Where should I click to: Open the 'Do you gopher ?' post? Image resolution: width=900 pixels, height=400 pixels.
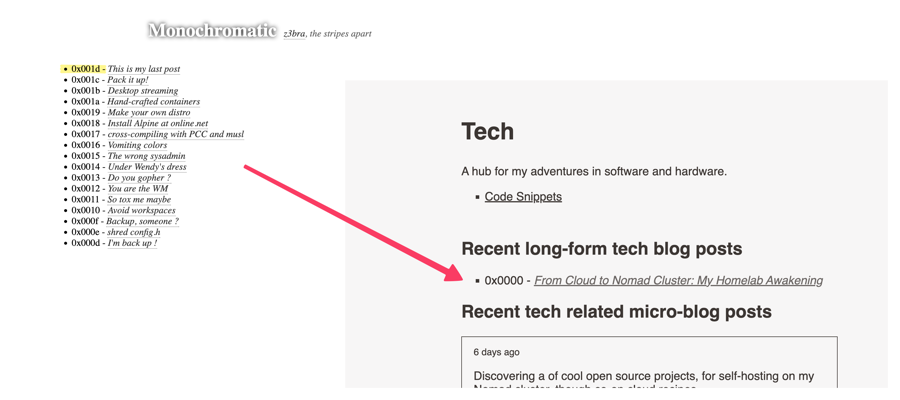pyautogui.click(x=139, y=178)
